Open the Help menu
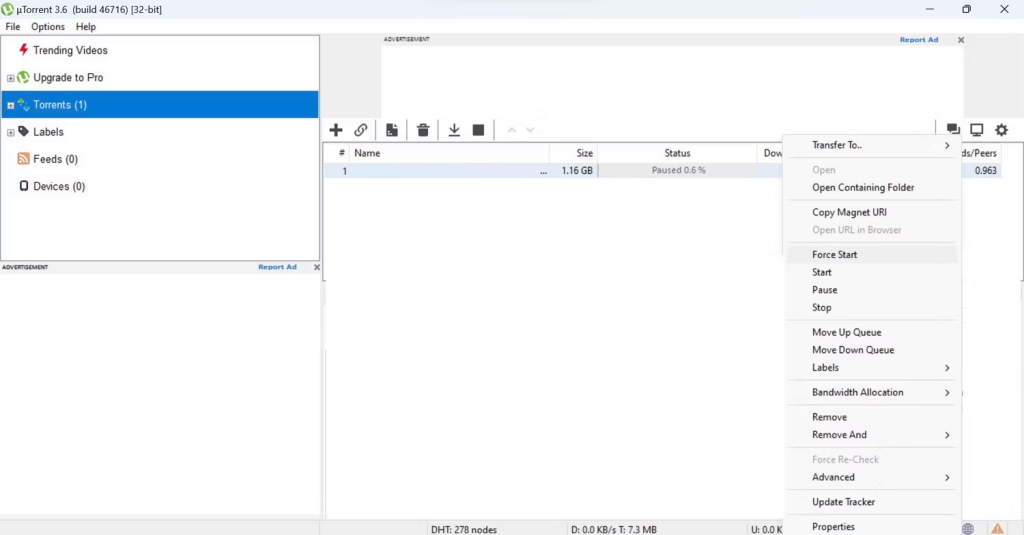 click(x=86, y=27)
